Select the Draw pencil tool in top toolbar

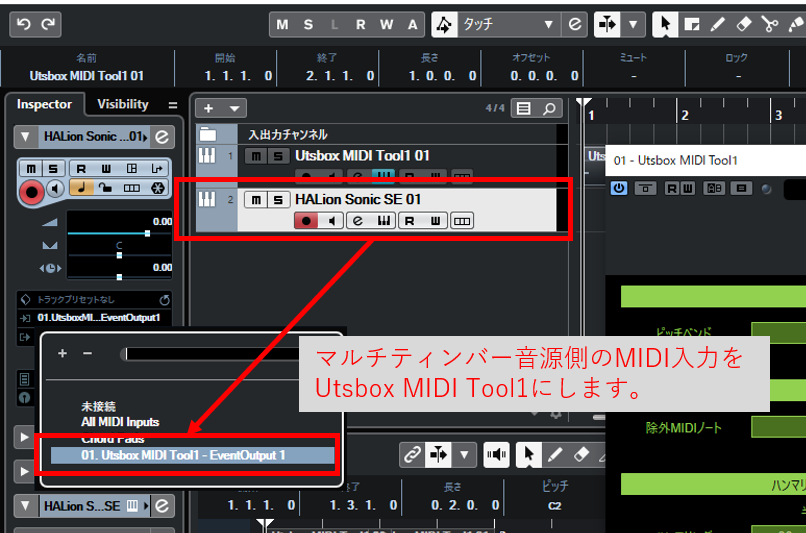point(718,24)
